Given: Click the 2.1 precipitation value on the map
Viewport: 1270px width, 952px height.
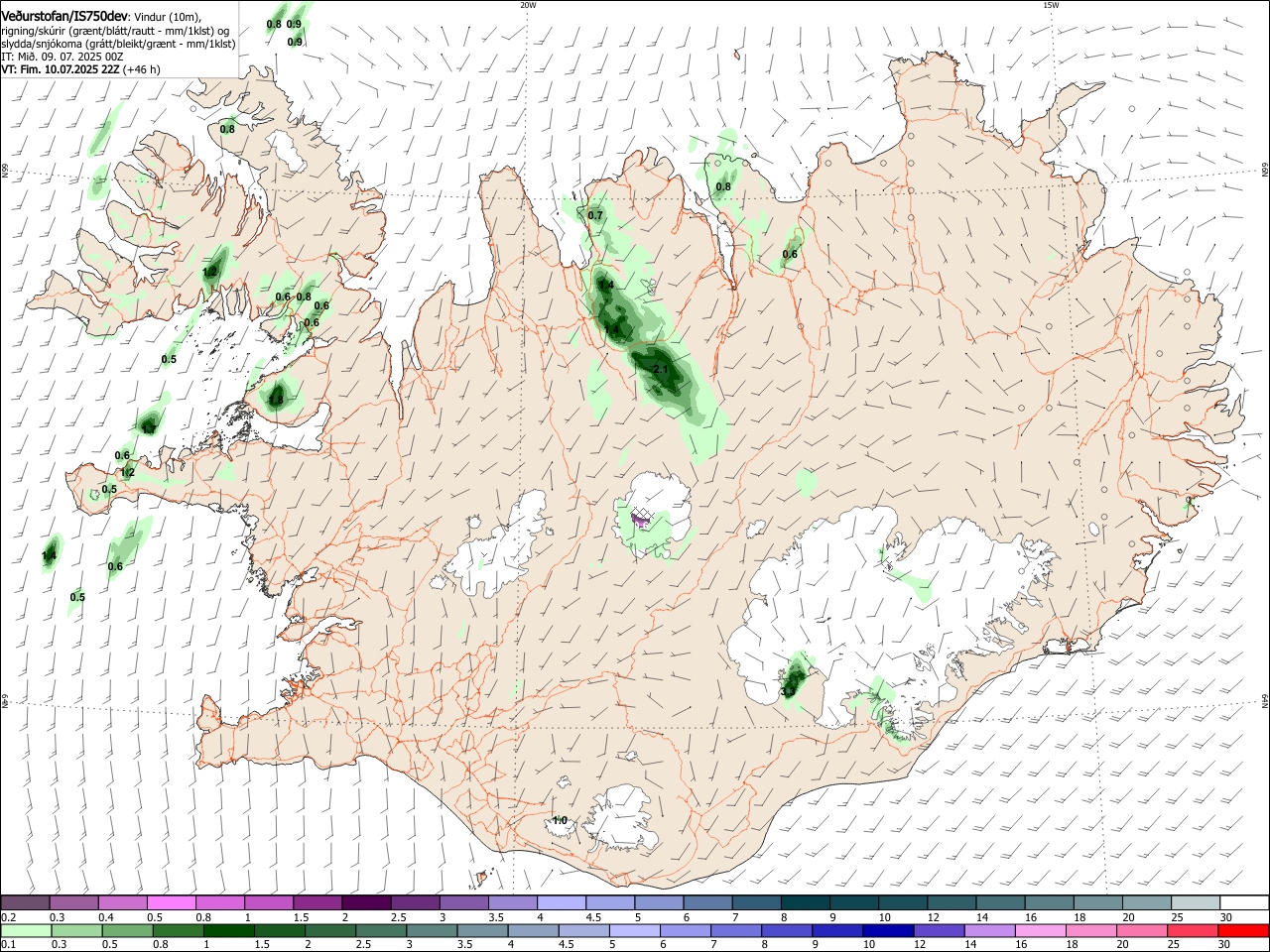Looking at the screenshot, I should click(x=662, y=370).
